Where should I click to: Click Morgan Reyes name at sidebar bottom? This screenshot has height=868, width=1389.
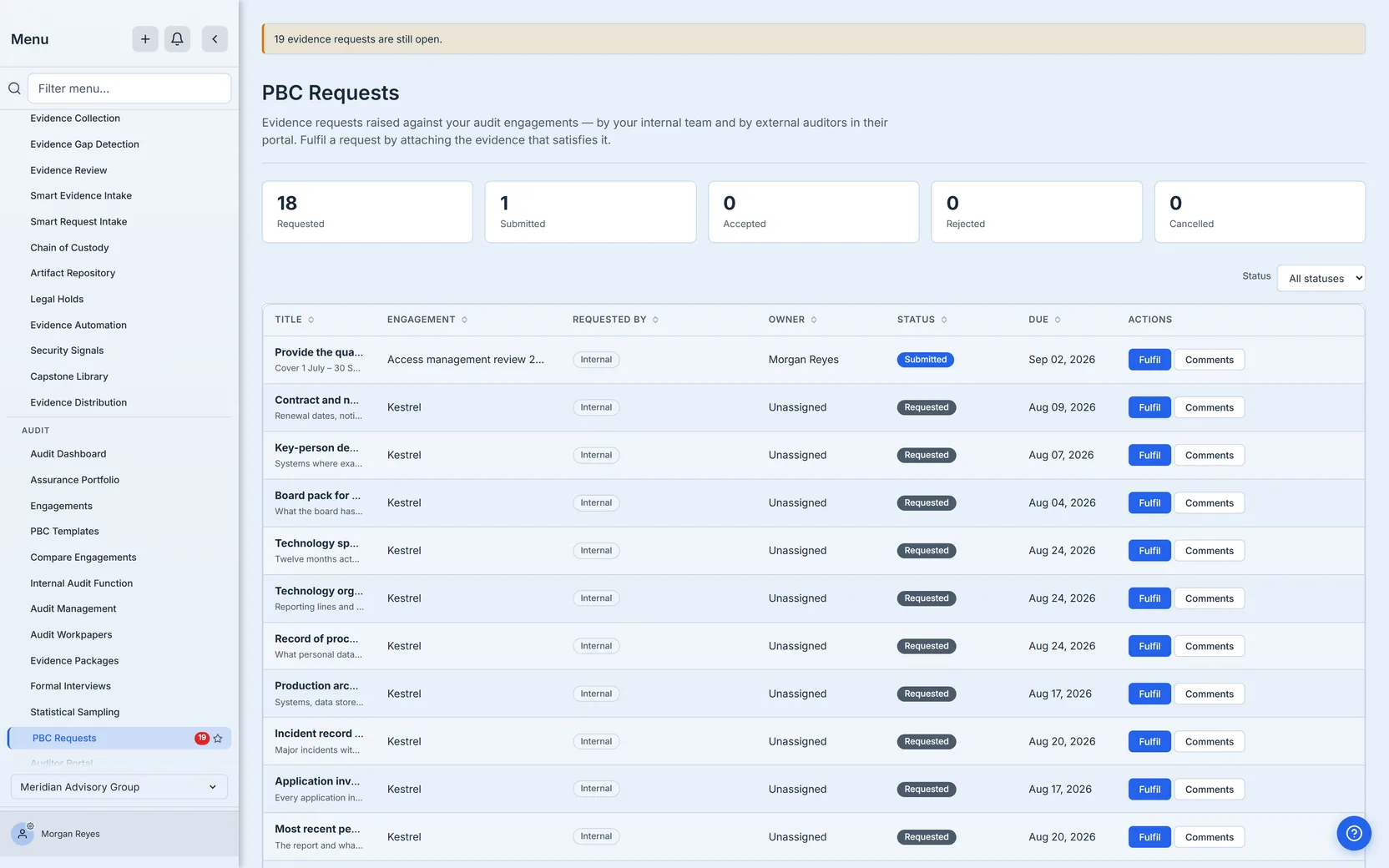point(70,834)
